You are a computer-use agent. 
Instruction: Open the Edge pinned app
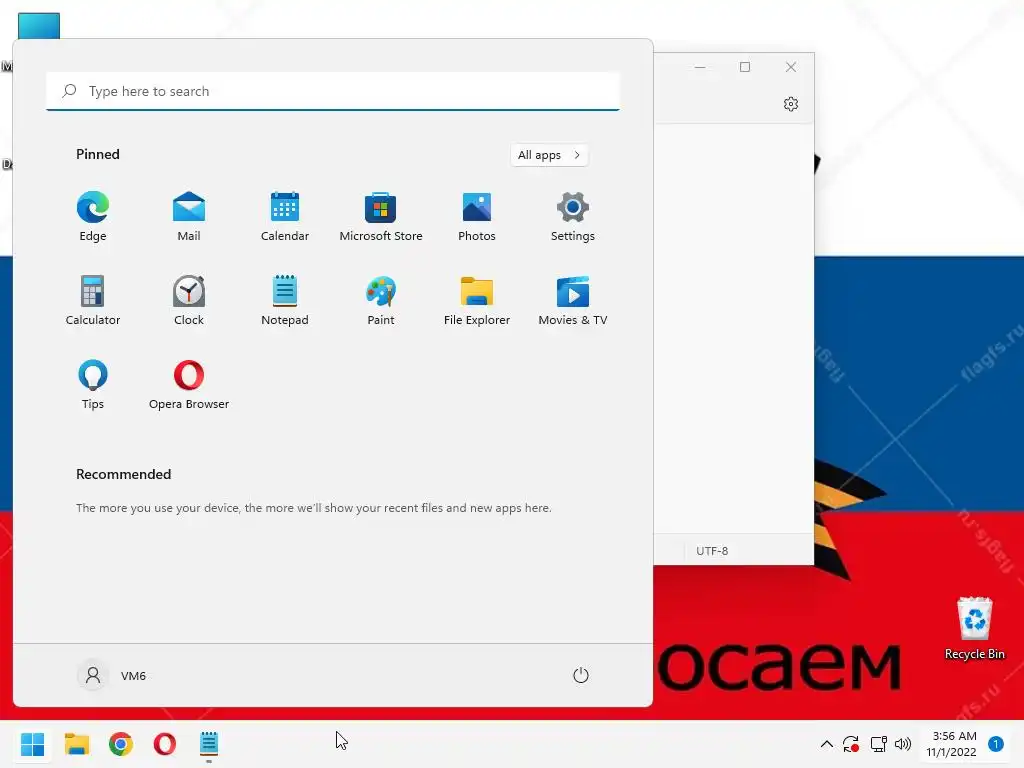pyautogui.click(x=93, y=216)
